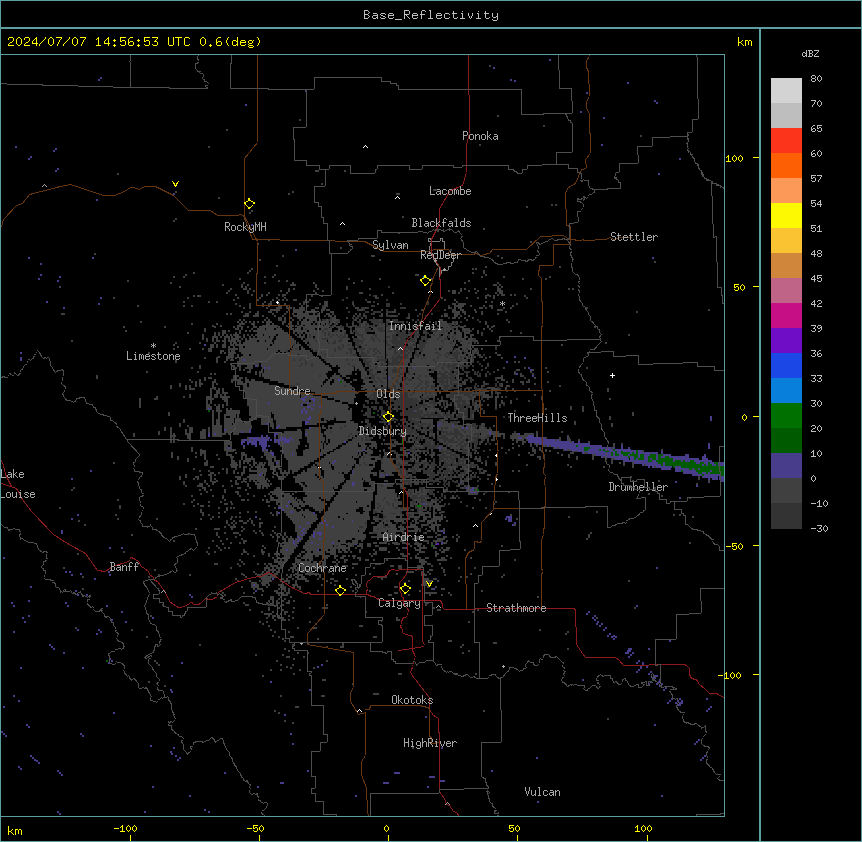
Task: Click the red 65 dBZ legend swatch
Action: tap(786, 141)
